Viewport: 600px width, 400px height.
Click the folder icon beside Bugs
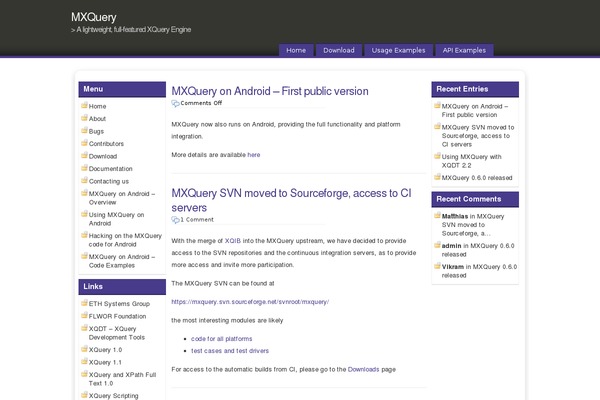pos(85,131)
